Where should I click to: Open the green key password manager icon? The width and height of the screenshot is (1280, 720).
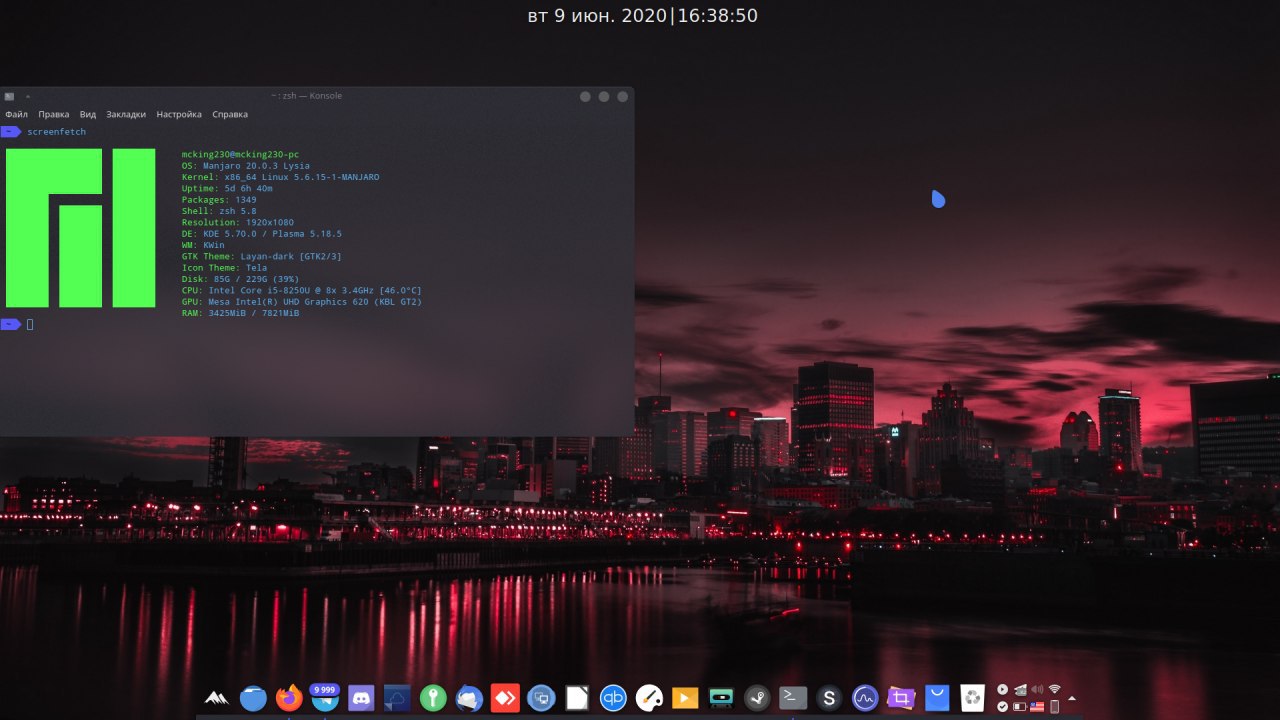[433, 697]
